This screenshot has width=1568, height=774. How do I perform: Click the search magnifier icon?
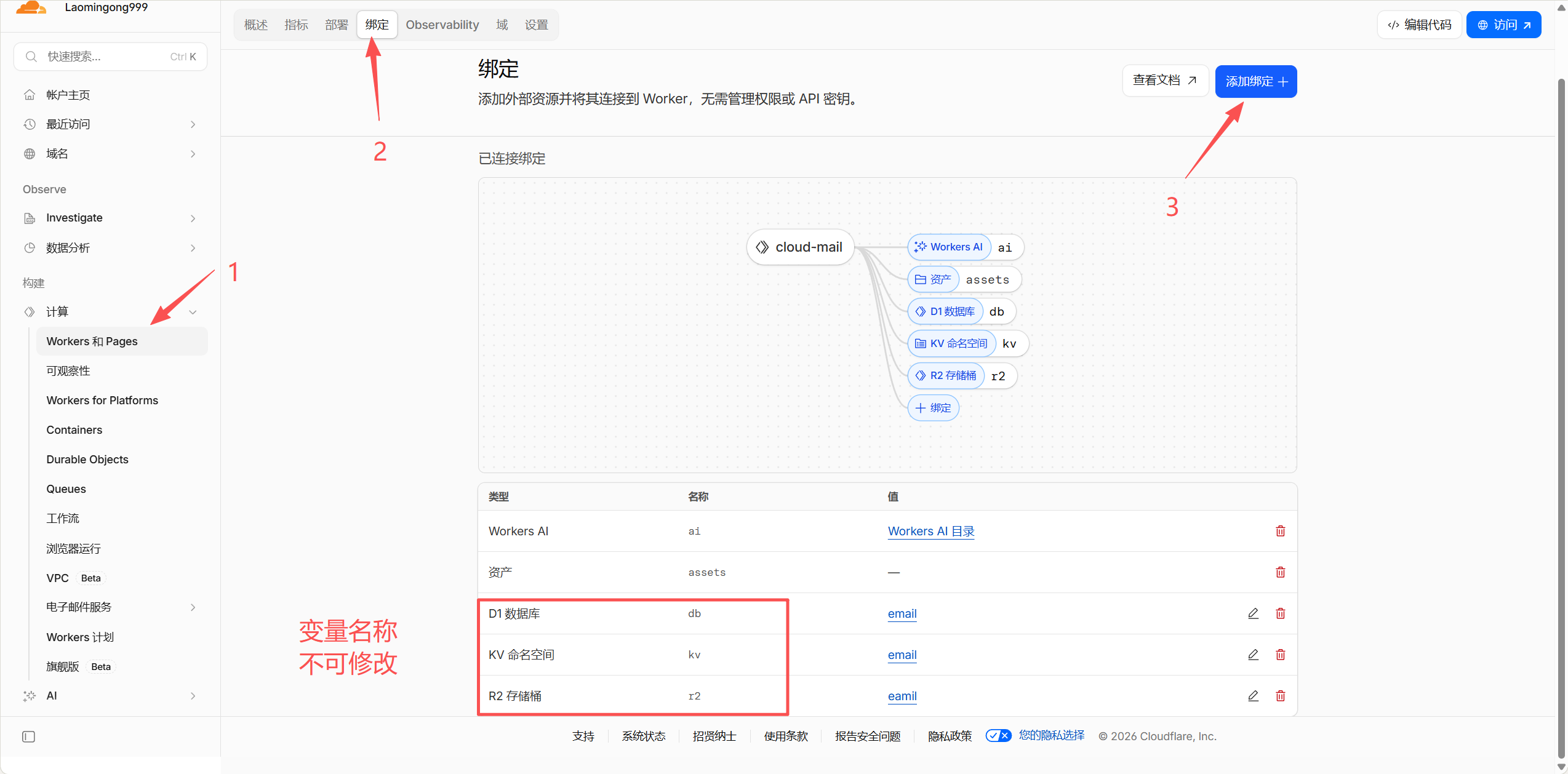31,57
